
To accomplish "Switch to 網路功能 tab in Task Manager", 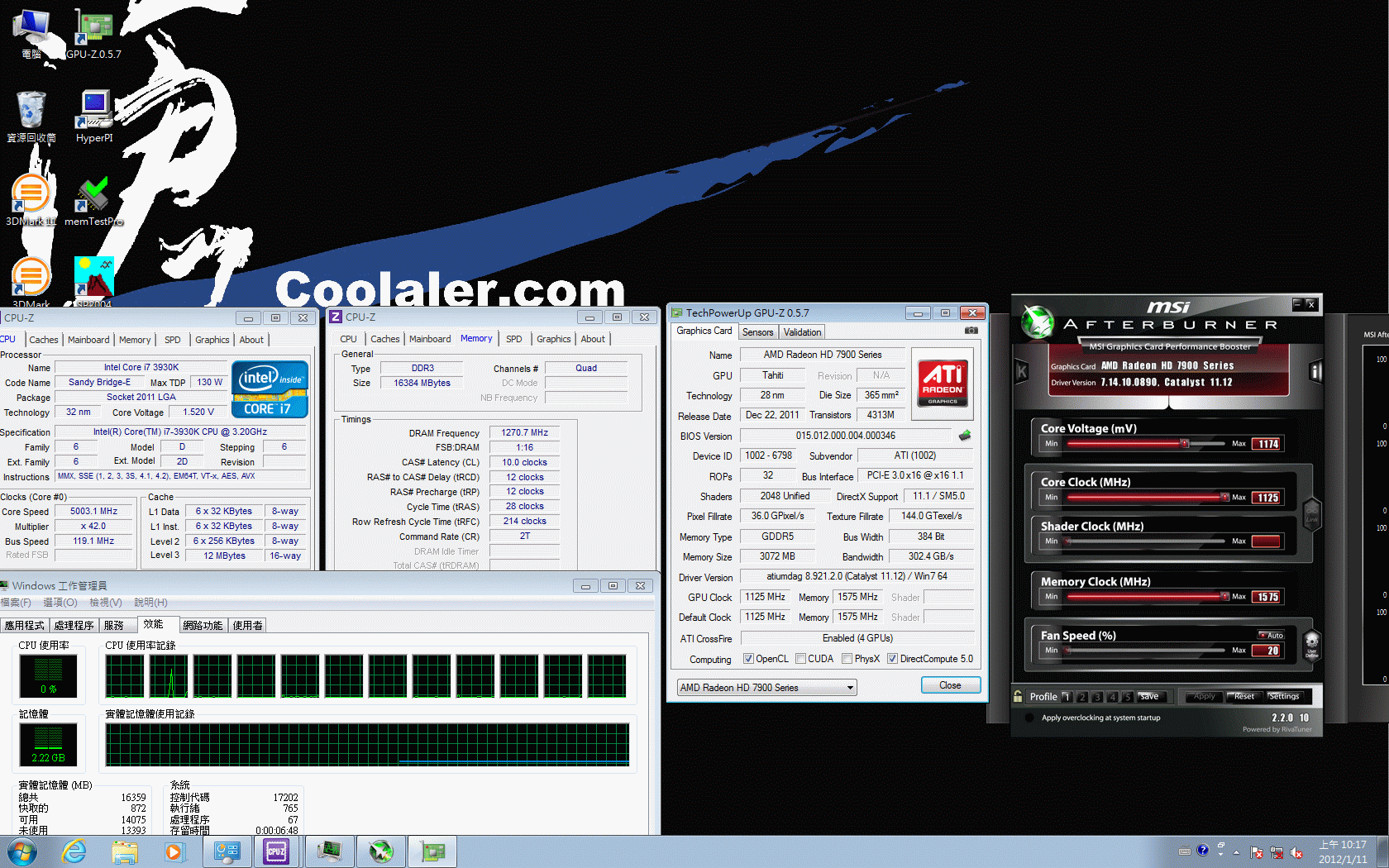I will pos(203,626).
